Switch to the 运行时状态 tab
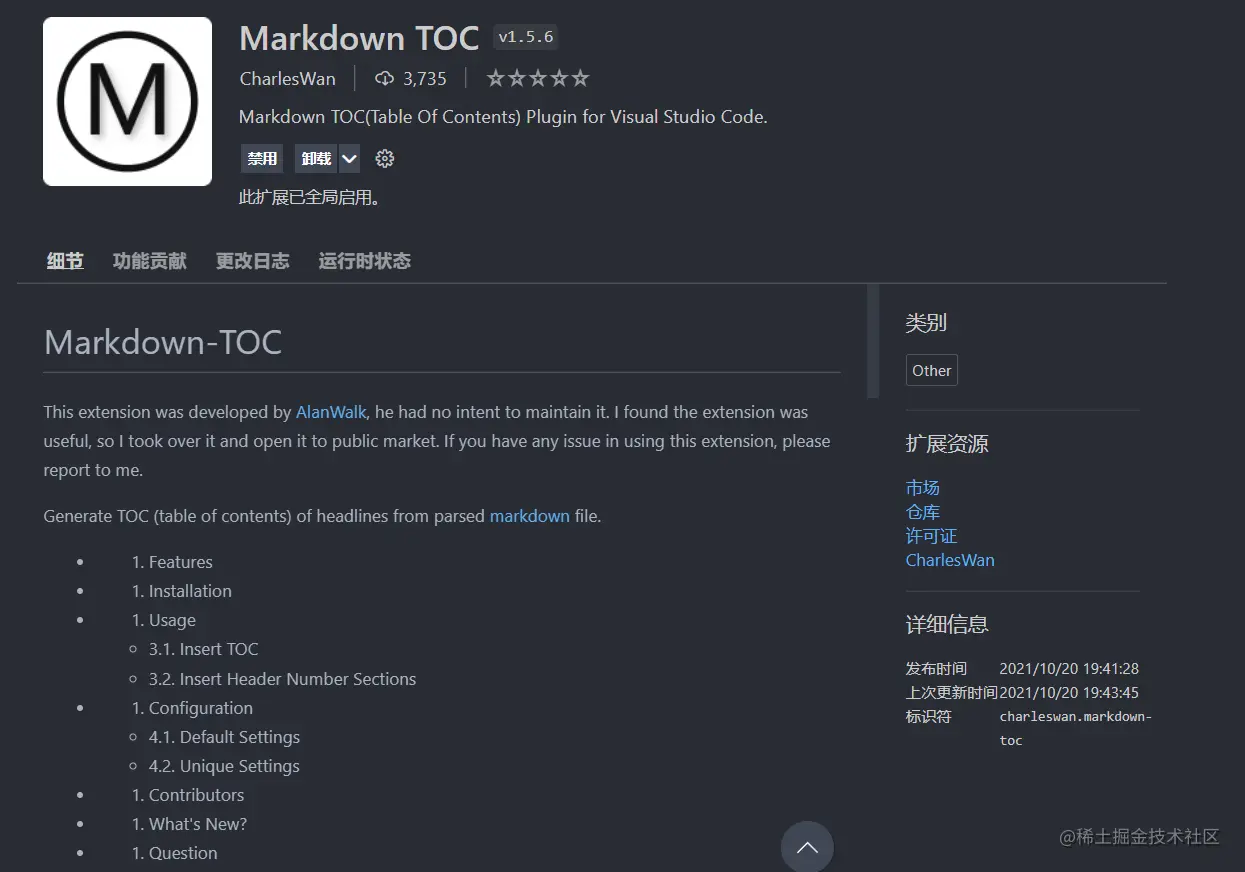 click(365, 261)
